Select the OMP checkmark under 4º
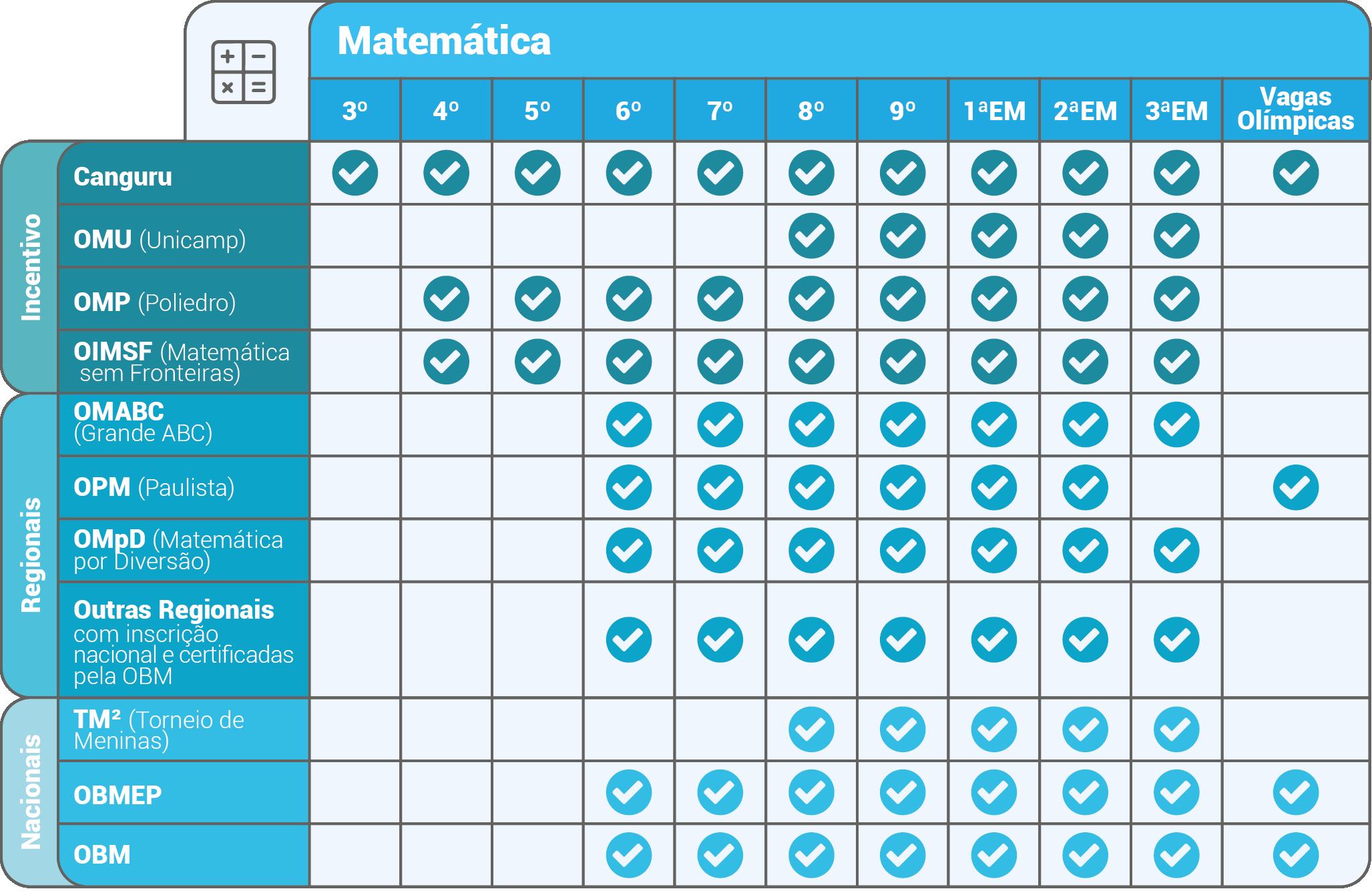The height and width of the screenshot is (893, 1372). (x=446, y=298)
